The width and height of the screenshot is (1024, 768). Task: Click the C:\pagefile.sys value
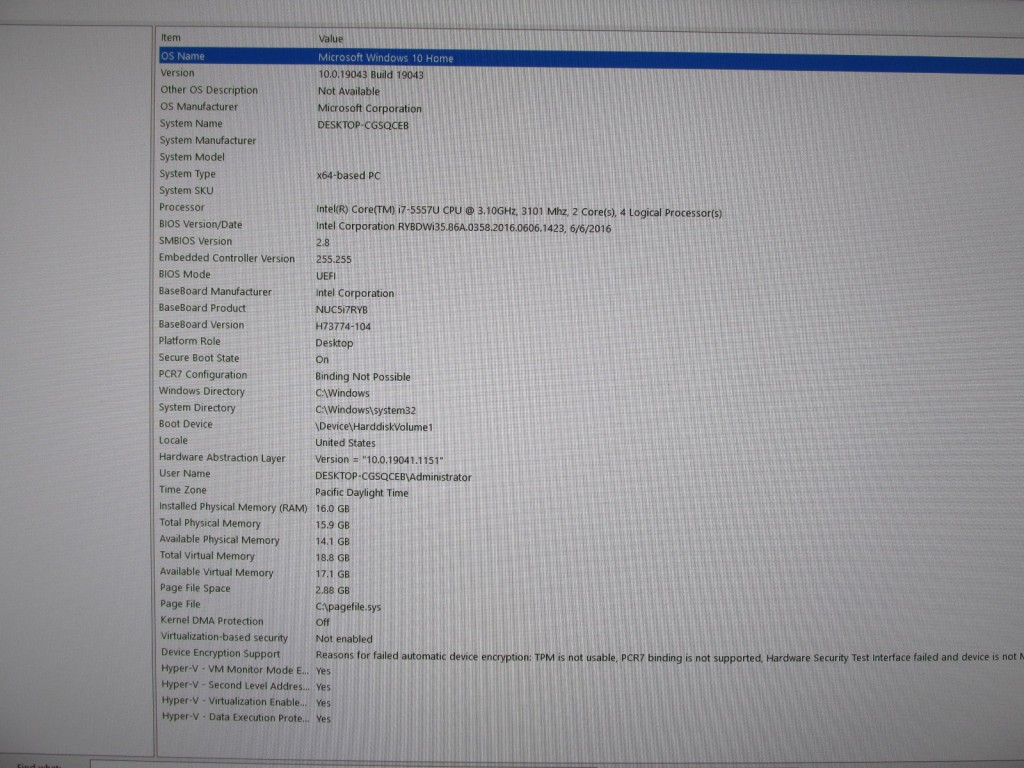tap(348, 607)
